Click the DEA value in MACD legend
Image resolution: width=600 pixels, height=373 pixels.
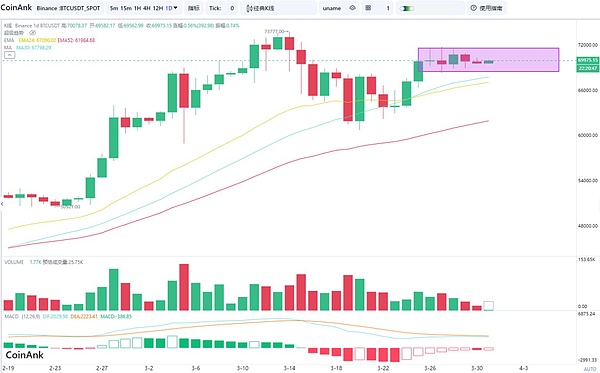(x=84, y=317)
